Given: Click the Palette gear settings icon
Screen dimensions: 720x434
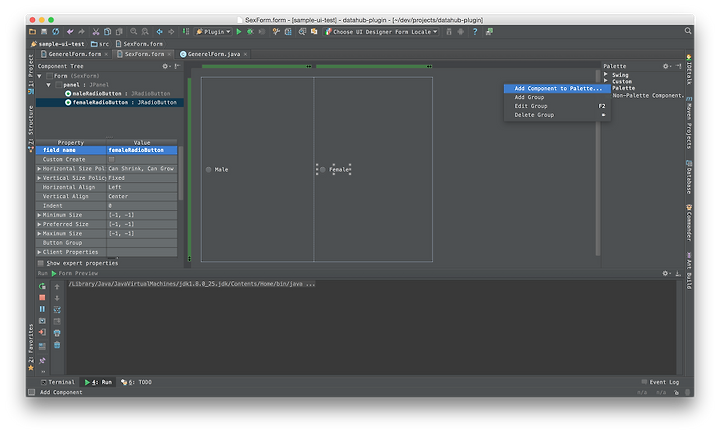Looking at the screenshot, I should (x=666, y=66).
